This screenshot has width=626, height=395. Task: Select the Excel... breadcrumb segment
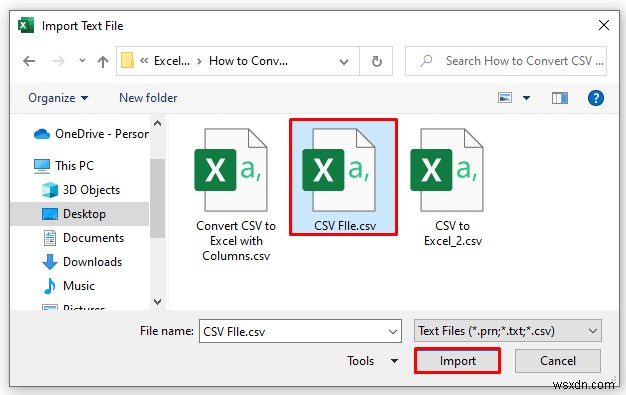(172, 61)
